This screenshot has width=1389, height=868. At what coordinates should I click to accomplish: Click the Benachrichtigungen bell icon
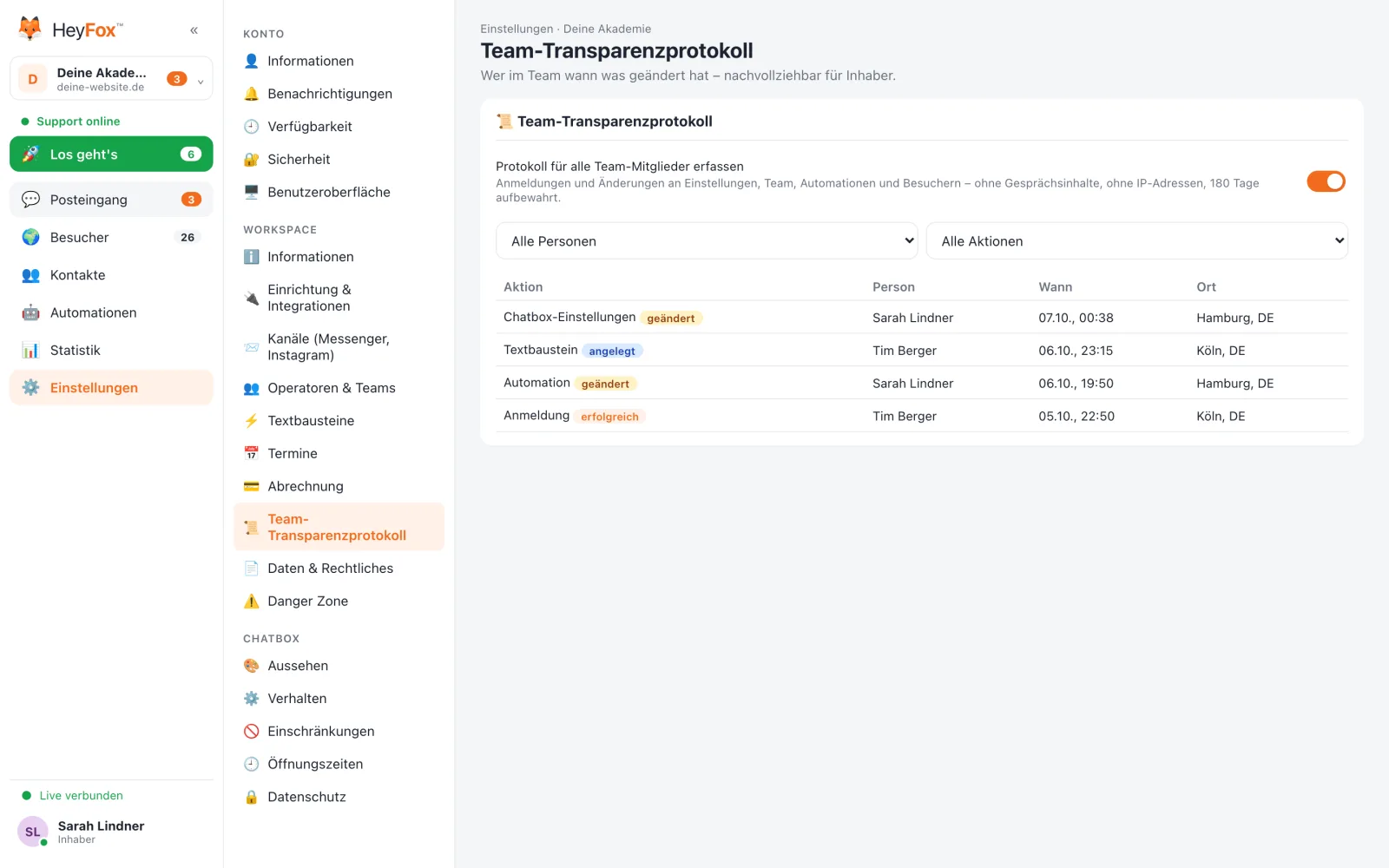[251, 94]
